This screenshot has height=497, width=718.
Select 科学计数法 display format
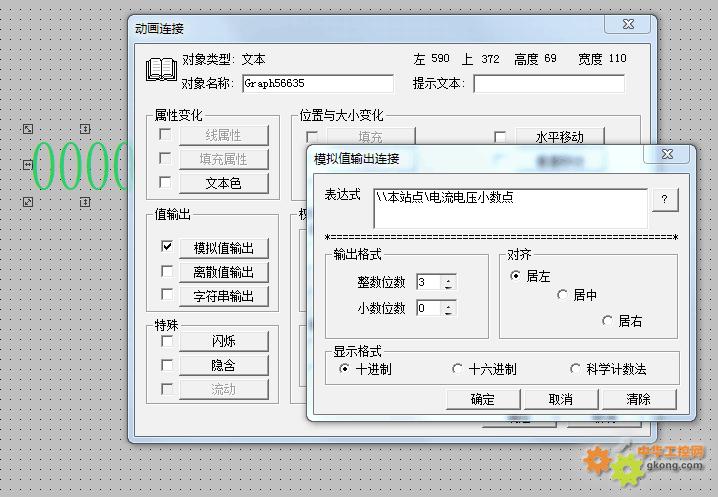pos(575,369)
